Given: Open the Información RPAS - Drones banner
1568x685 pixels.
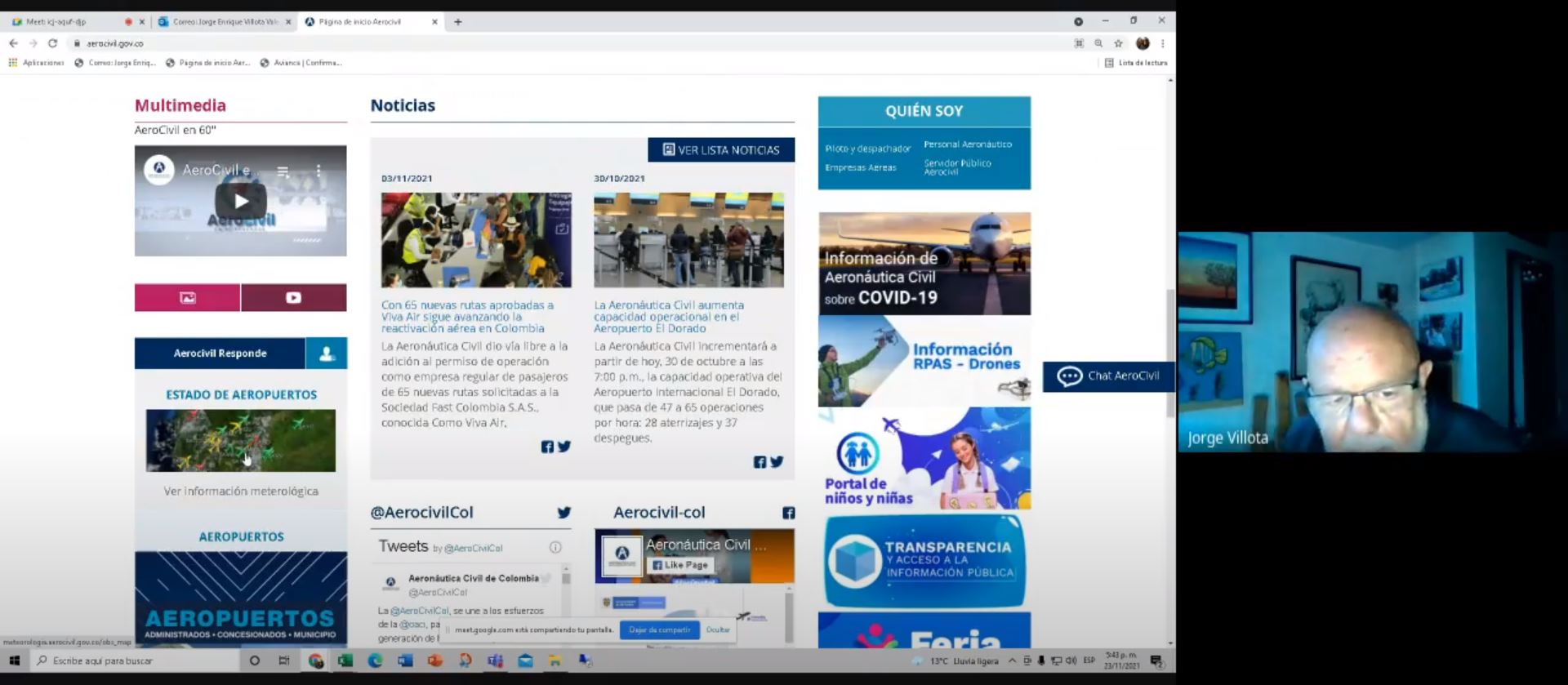Looking at the screenshot, I should click(x=924, y=362).
